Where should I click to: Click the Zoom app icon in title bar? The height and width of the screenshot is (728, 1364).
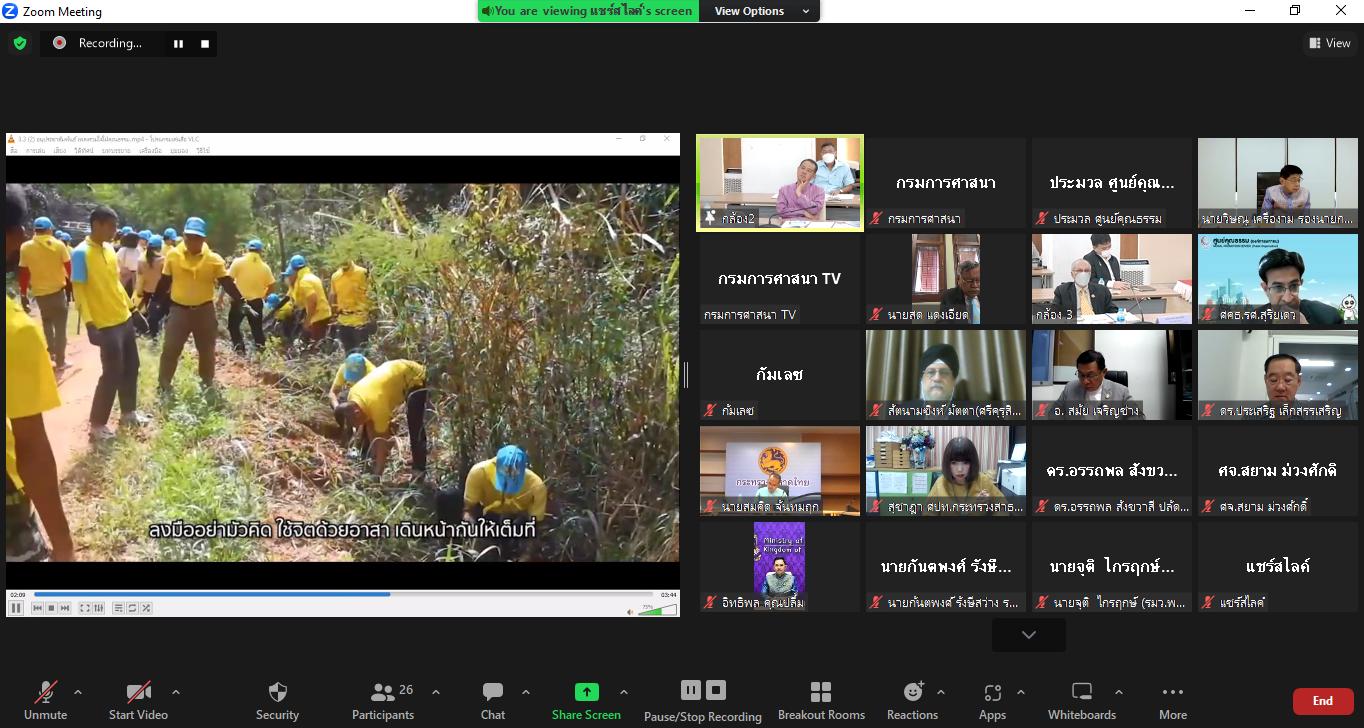[11, 11]
